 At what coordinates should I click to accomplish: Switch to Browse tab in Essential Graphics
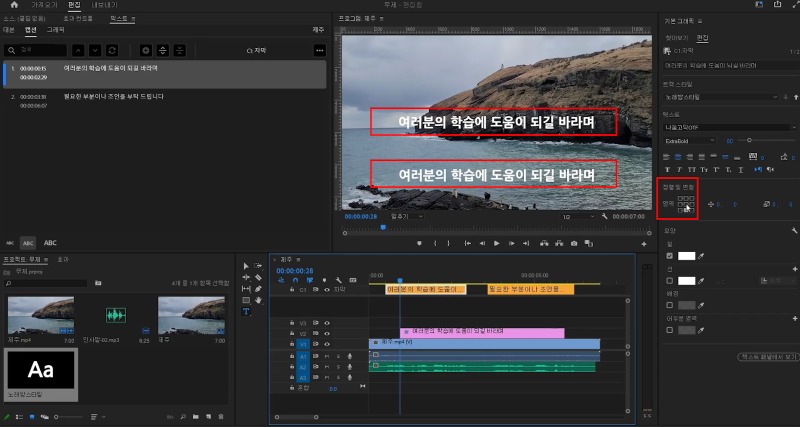pyautogui.click(x=677, y=38)
